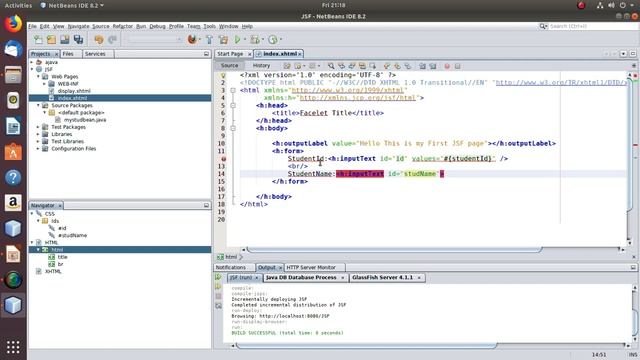Select #studName in the Navigator
This screenshot has height=360, width=640.
[x=72, y=236]
